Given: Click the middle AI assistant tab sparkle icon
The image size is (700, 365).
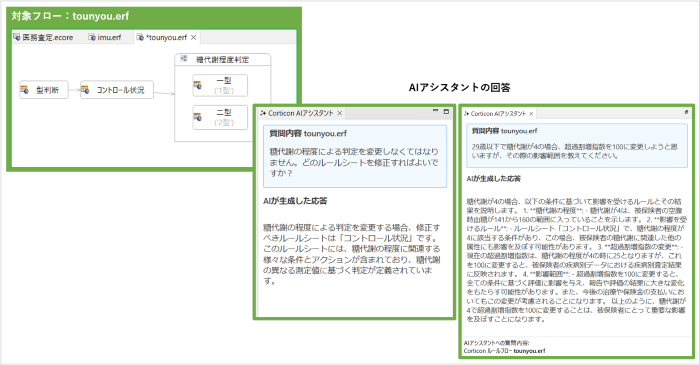Looking at the screenshot, I should tap(263, 113).
